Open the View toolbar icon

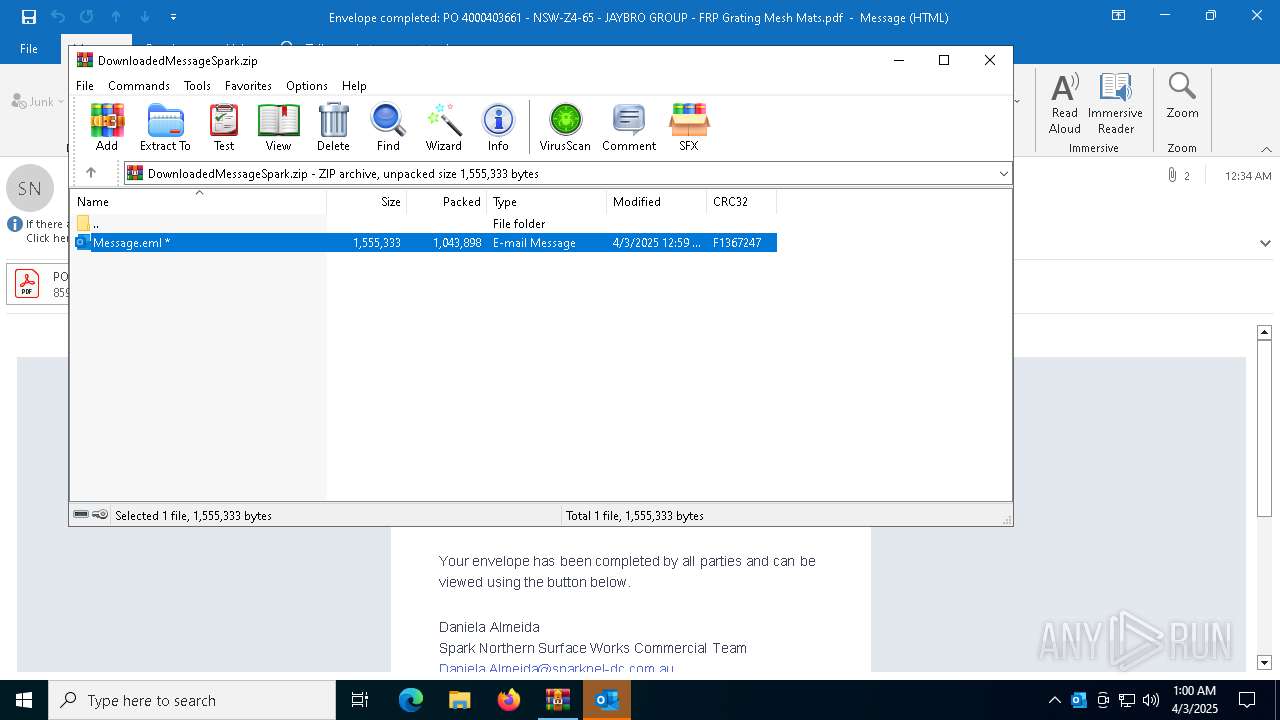[278, 127]
